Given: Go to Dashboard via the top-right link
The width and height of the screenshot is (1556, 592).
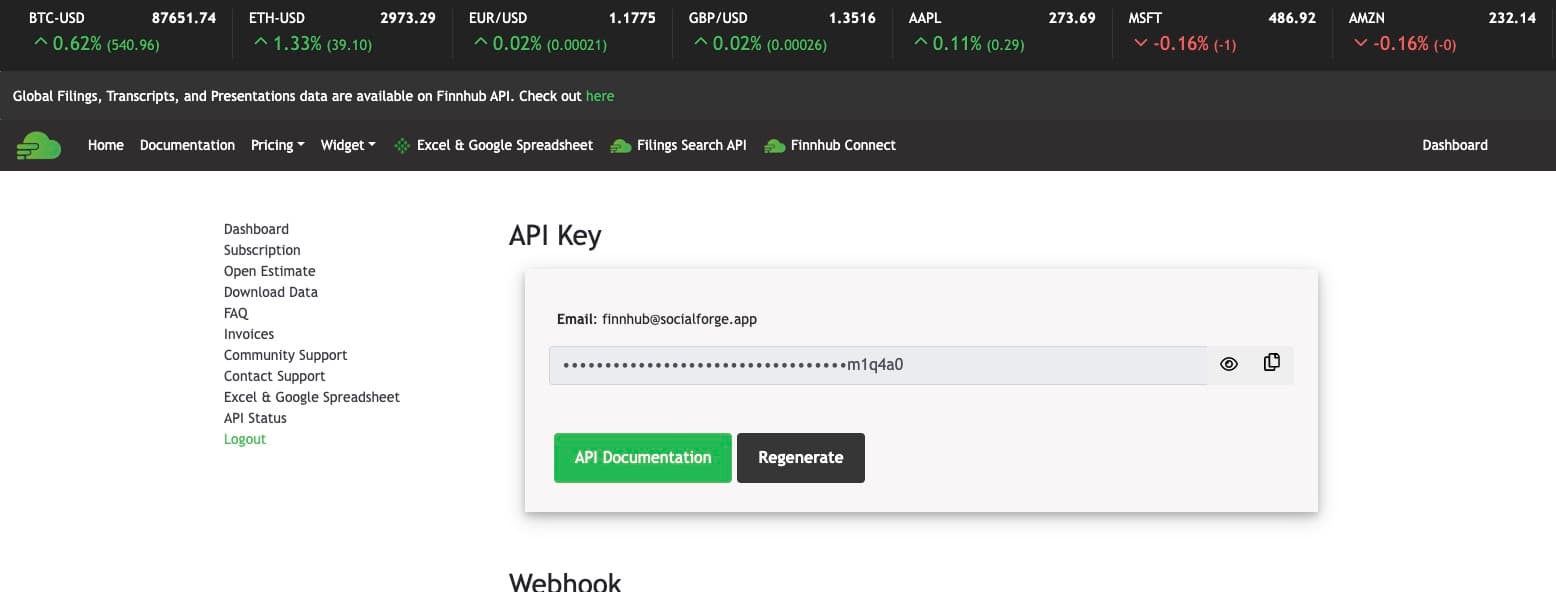Looking at the screenshot, I should 1455,145.
